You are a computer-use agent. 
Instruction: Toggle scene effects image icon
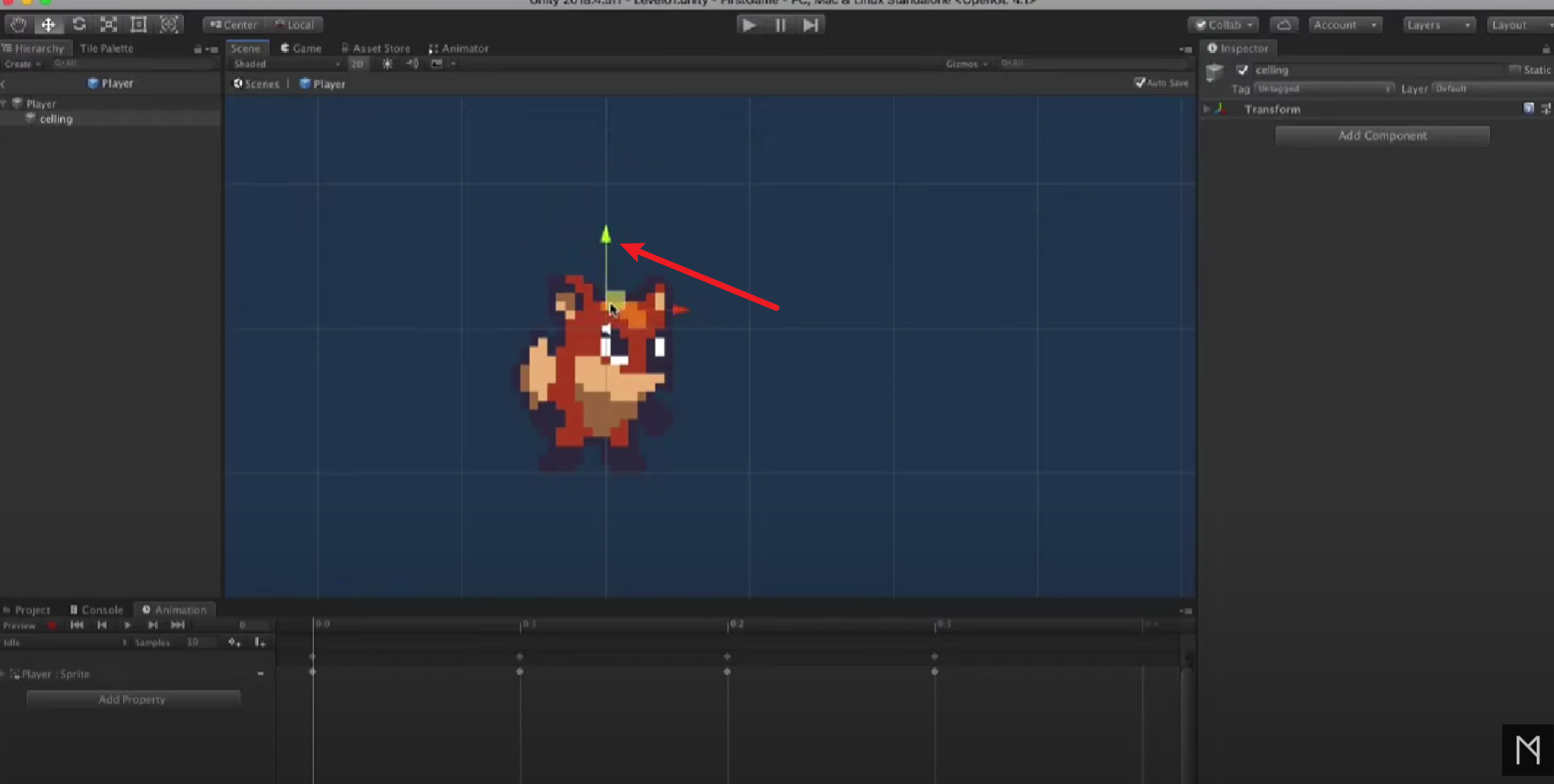[x=436, y=64]
